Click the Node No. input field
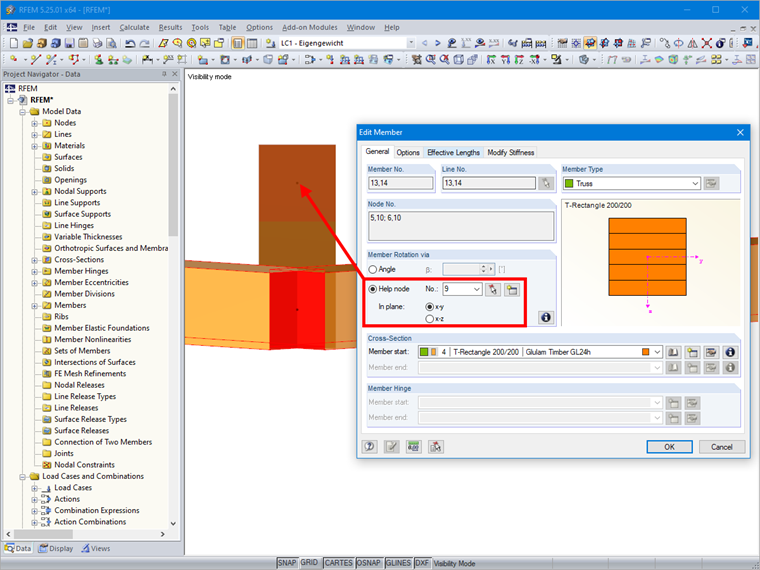The width and height of the screenshot is (760, 570). pyautogui.click(x=461, y=226)
